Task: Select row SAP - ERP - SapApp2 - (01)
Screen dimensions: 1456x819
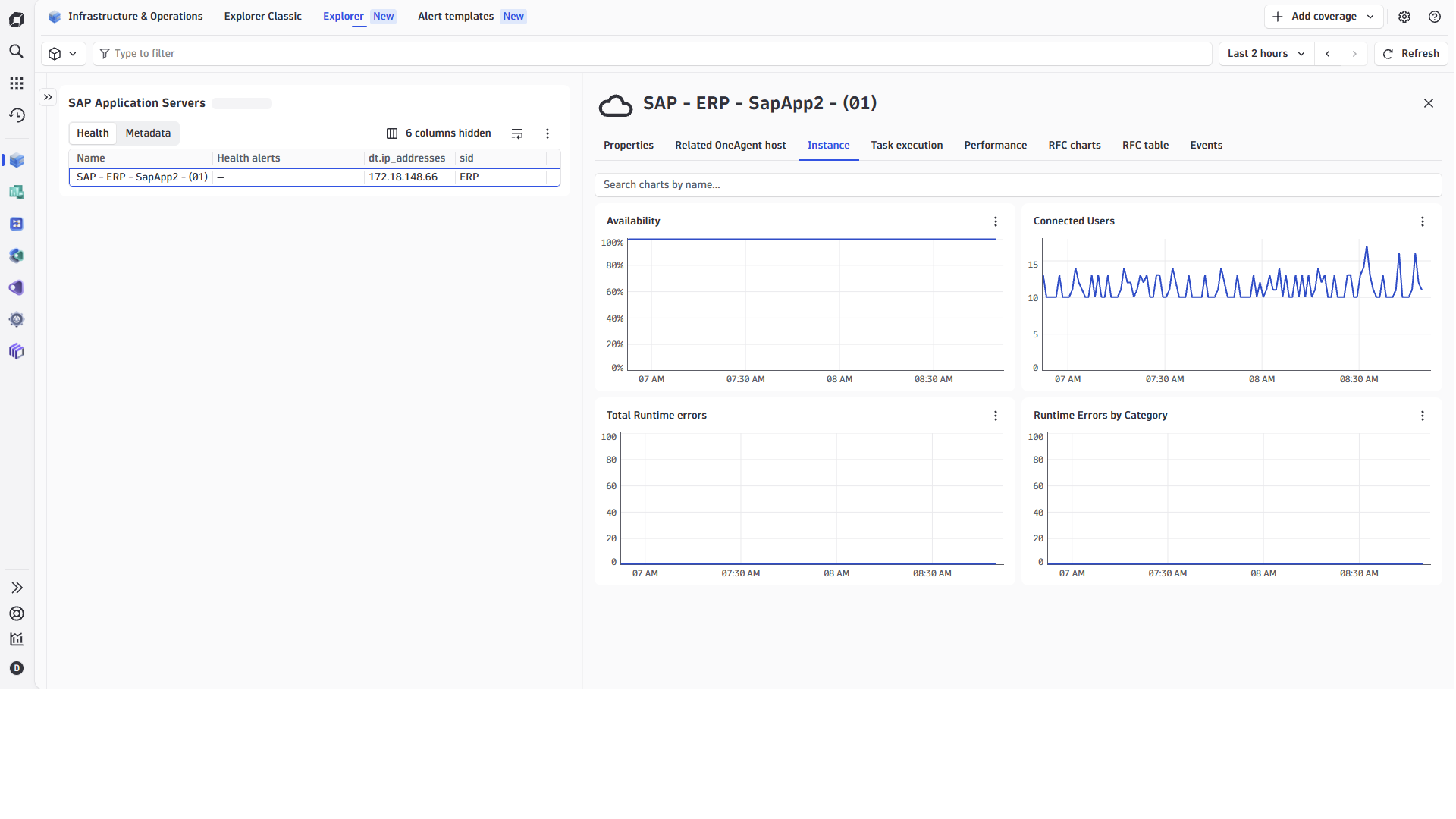Action: coord(315,177)
